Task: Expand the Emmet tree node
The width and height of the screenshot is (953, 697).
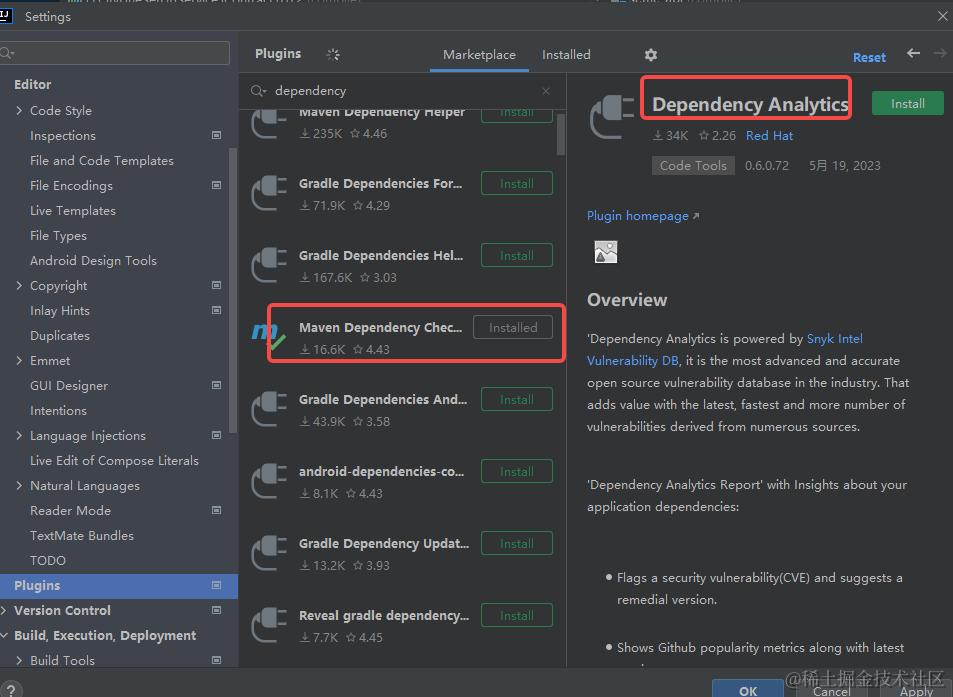Action: (x=19, y=360)
